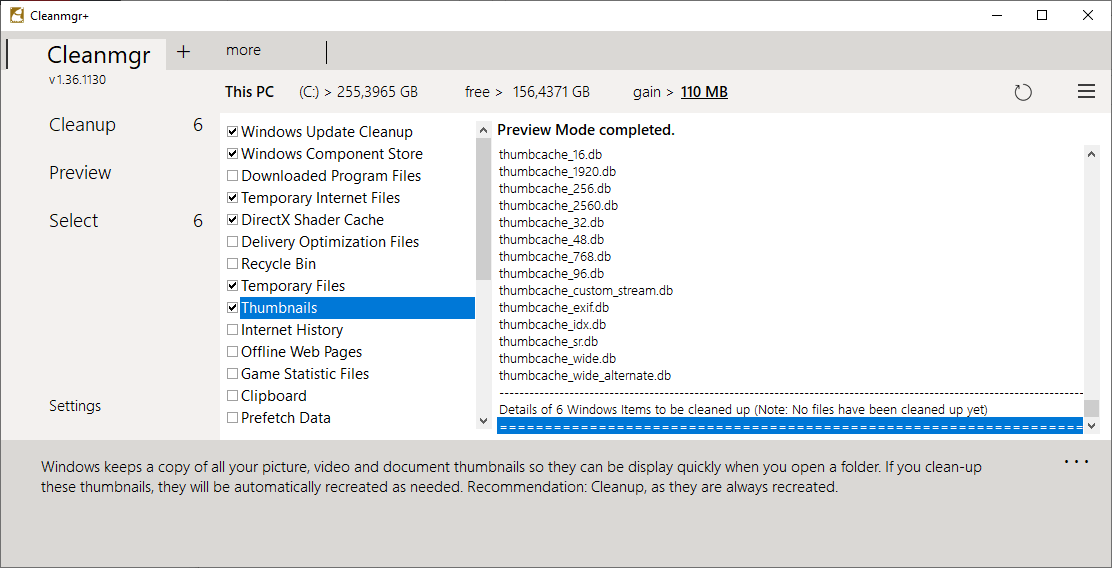1112x568 pixels.
Task: Uncheck the Temporary Internet Files checkbox
Action: pyautogui.click(x=232, y=198)
